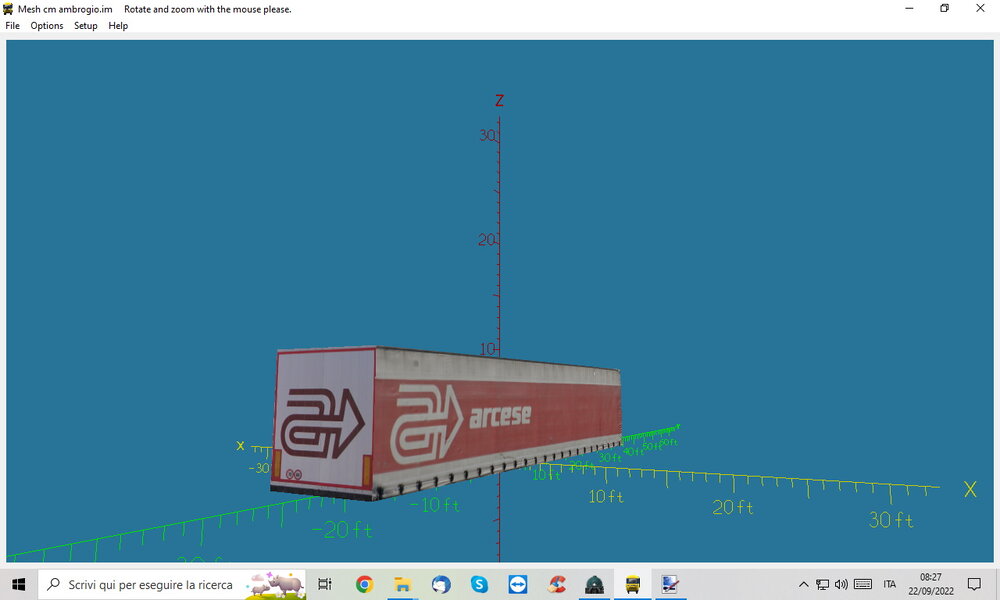
Task: Close the Mesh viewer window
Action: [x=980, y=8]
